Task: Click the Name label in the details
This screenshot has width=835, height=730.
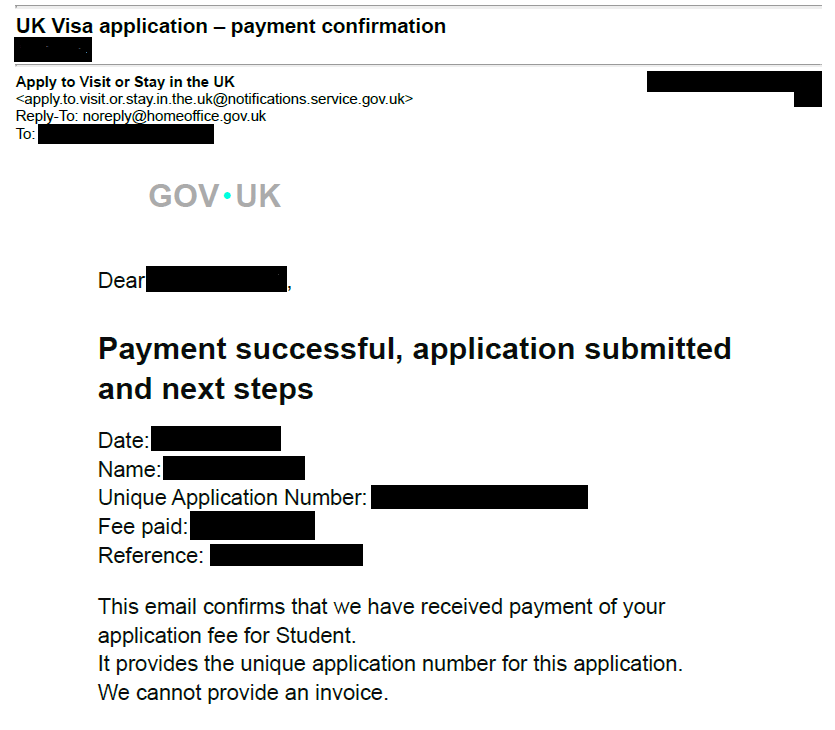Action: (x=129, y=469)
